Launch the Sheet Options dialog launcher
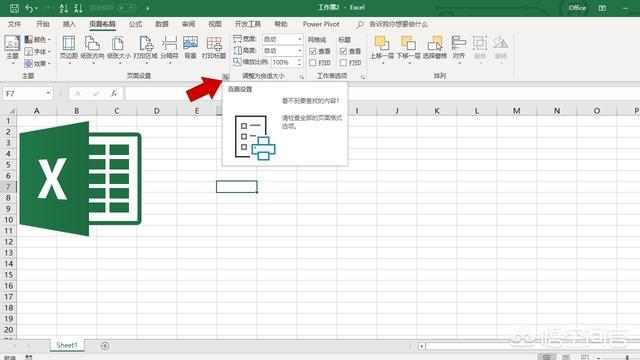Screen dimensions: 640x360 click(362, 77)
